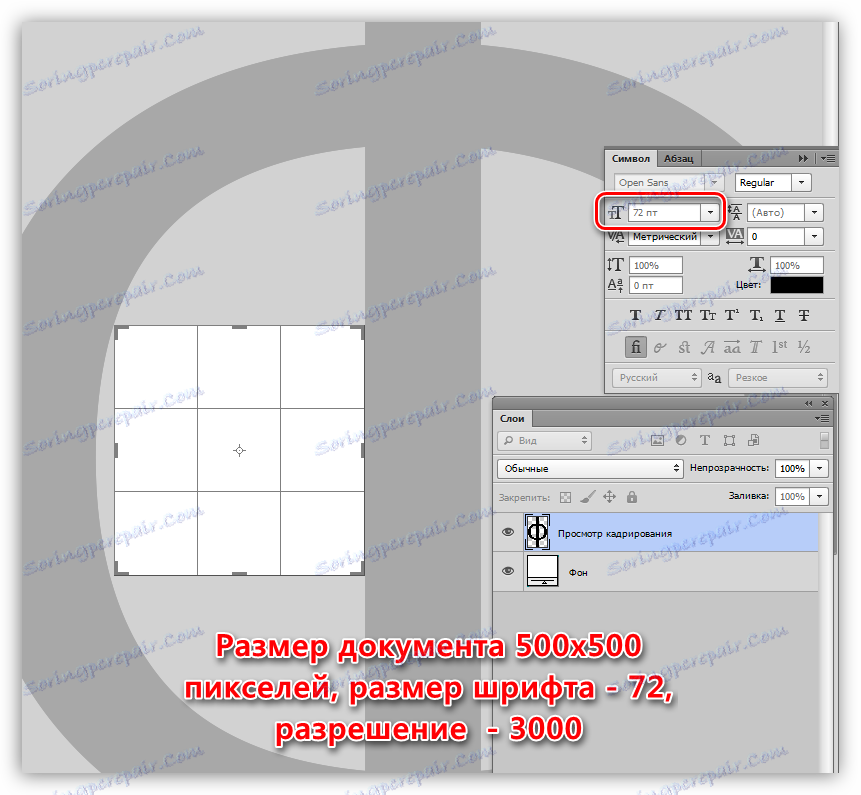Open the Русский language dropdown
This screenshot has width=861, height=795.
click(x=657, y=378)
